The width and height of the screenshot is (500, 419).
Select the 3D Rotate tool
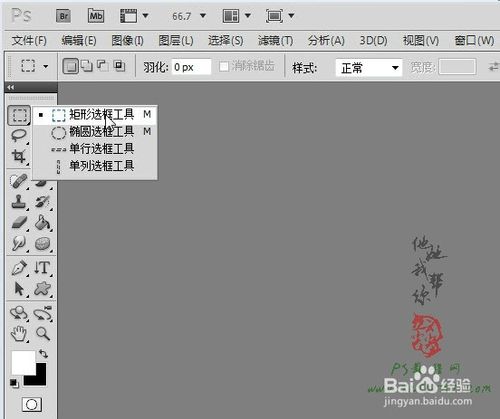click(19, 313)
